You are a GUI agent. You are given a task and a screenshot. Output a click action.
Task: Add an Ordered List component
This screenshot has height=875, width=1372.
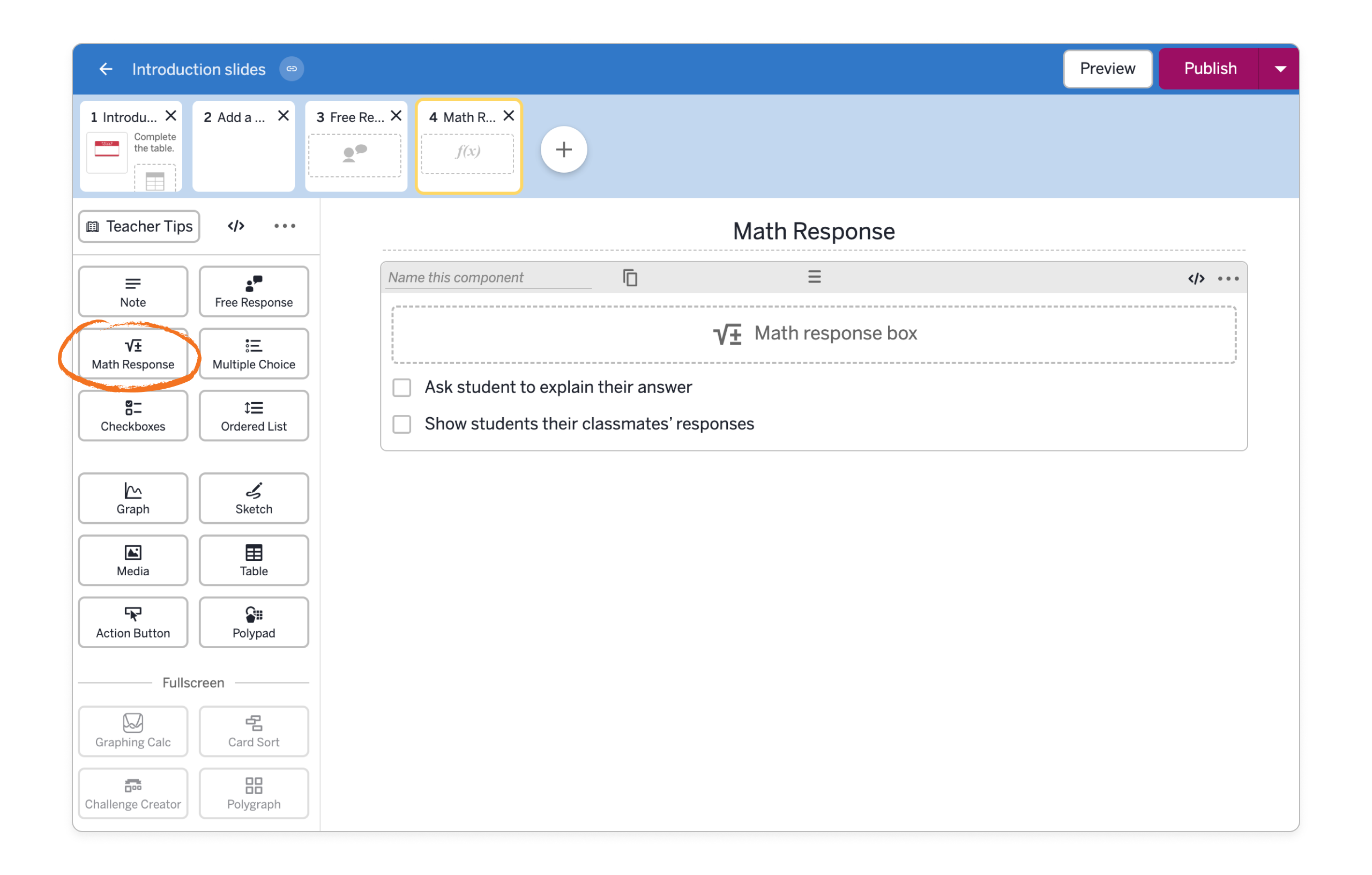253,416
